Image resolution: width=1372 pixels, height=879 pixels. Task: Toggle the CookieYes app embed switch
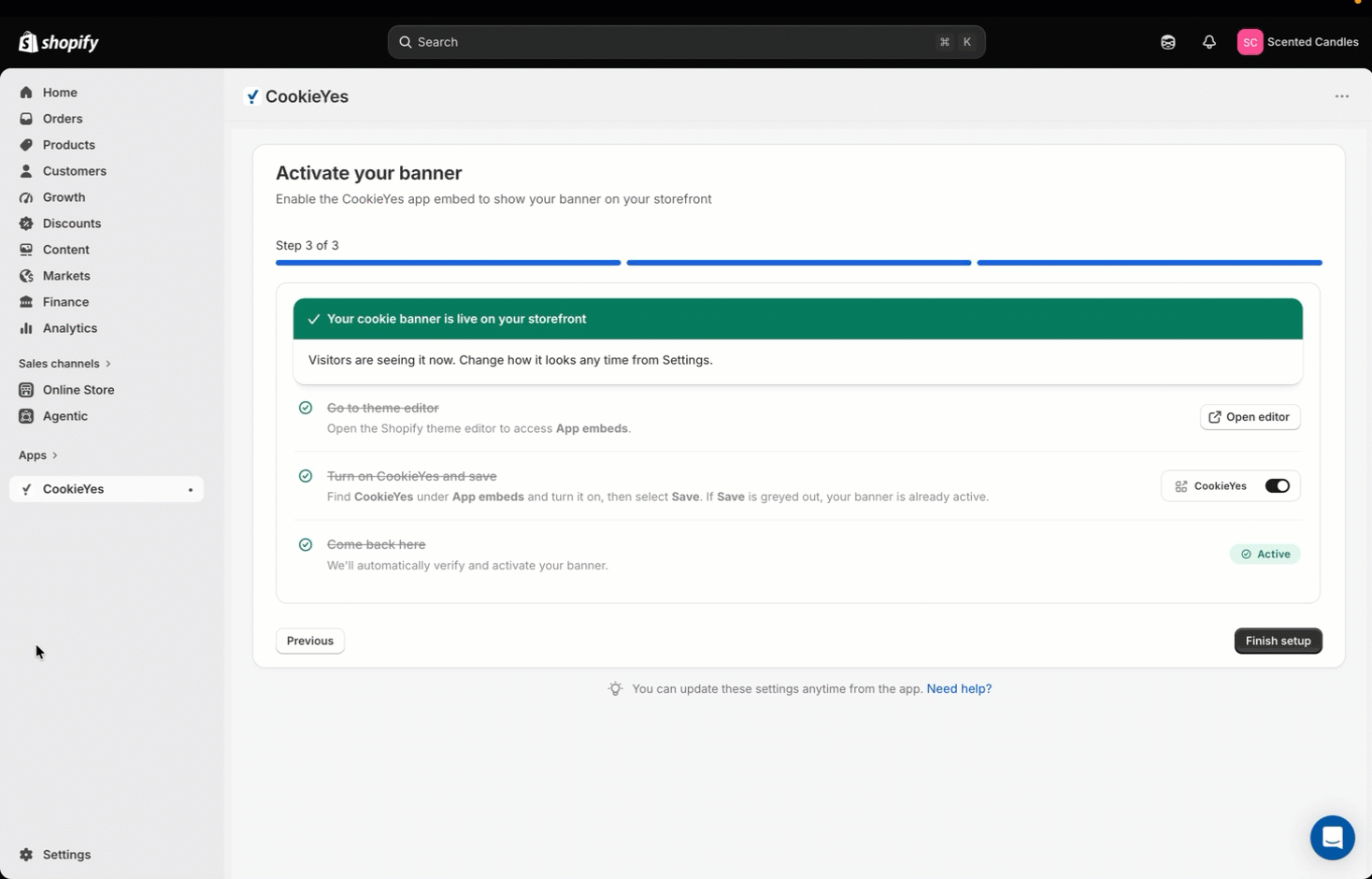1278,486
